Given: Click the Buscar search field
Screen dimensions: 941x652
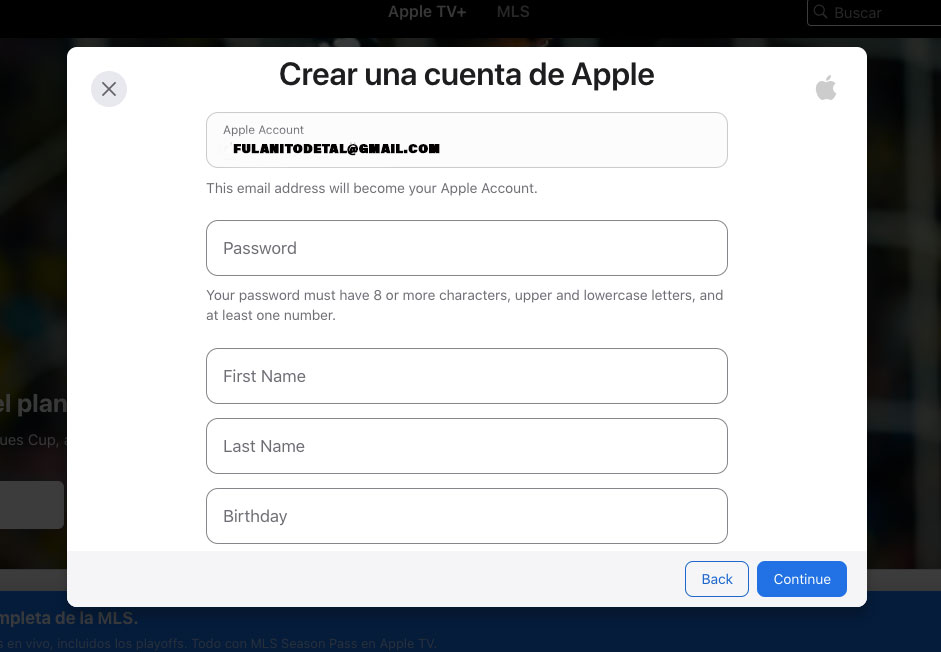Looking at the screenshot, I should (874, 12).
